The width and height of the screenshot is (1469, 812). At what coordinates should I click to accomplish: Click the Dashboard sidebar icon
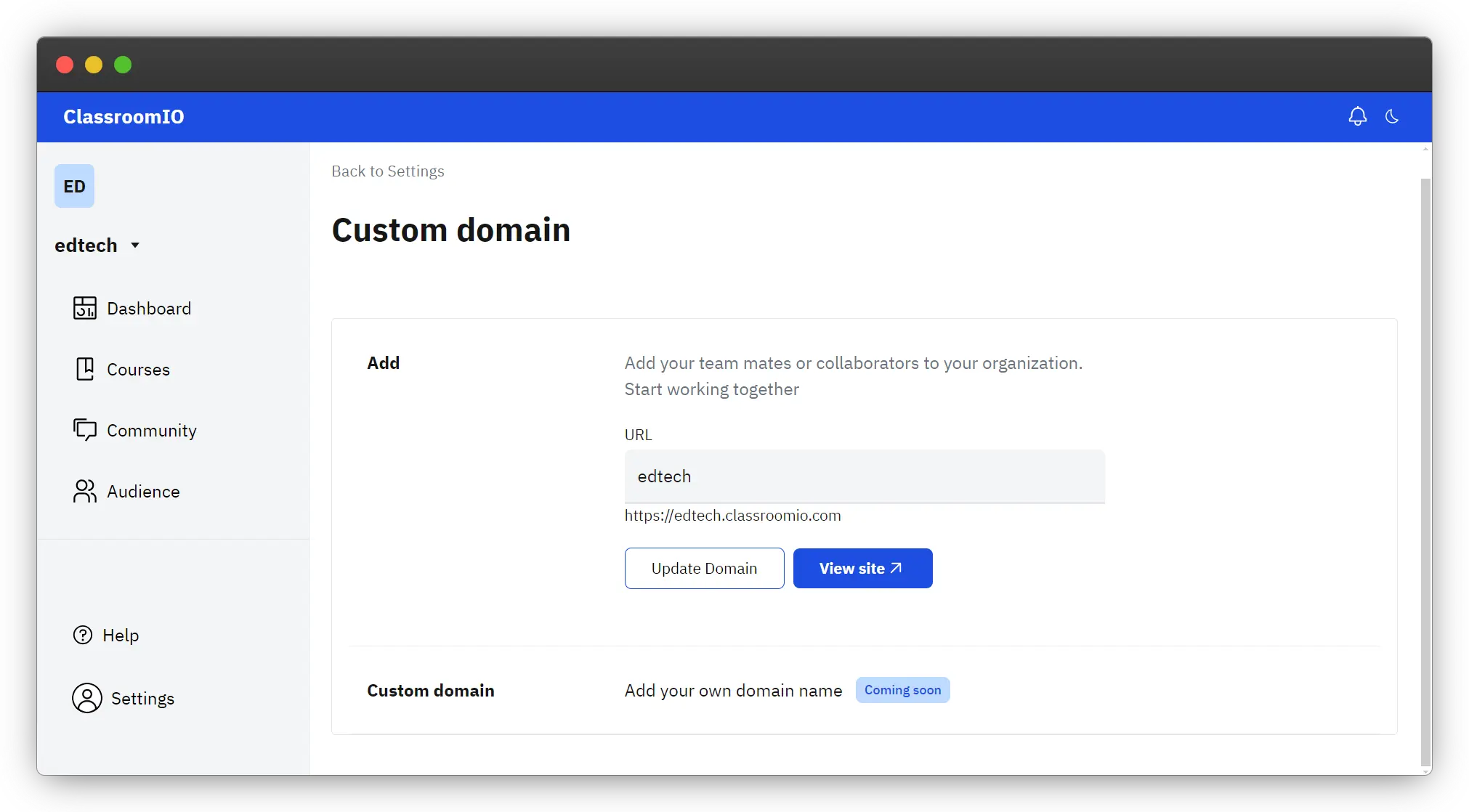coord(84,308)
